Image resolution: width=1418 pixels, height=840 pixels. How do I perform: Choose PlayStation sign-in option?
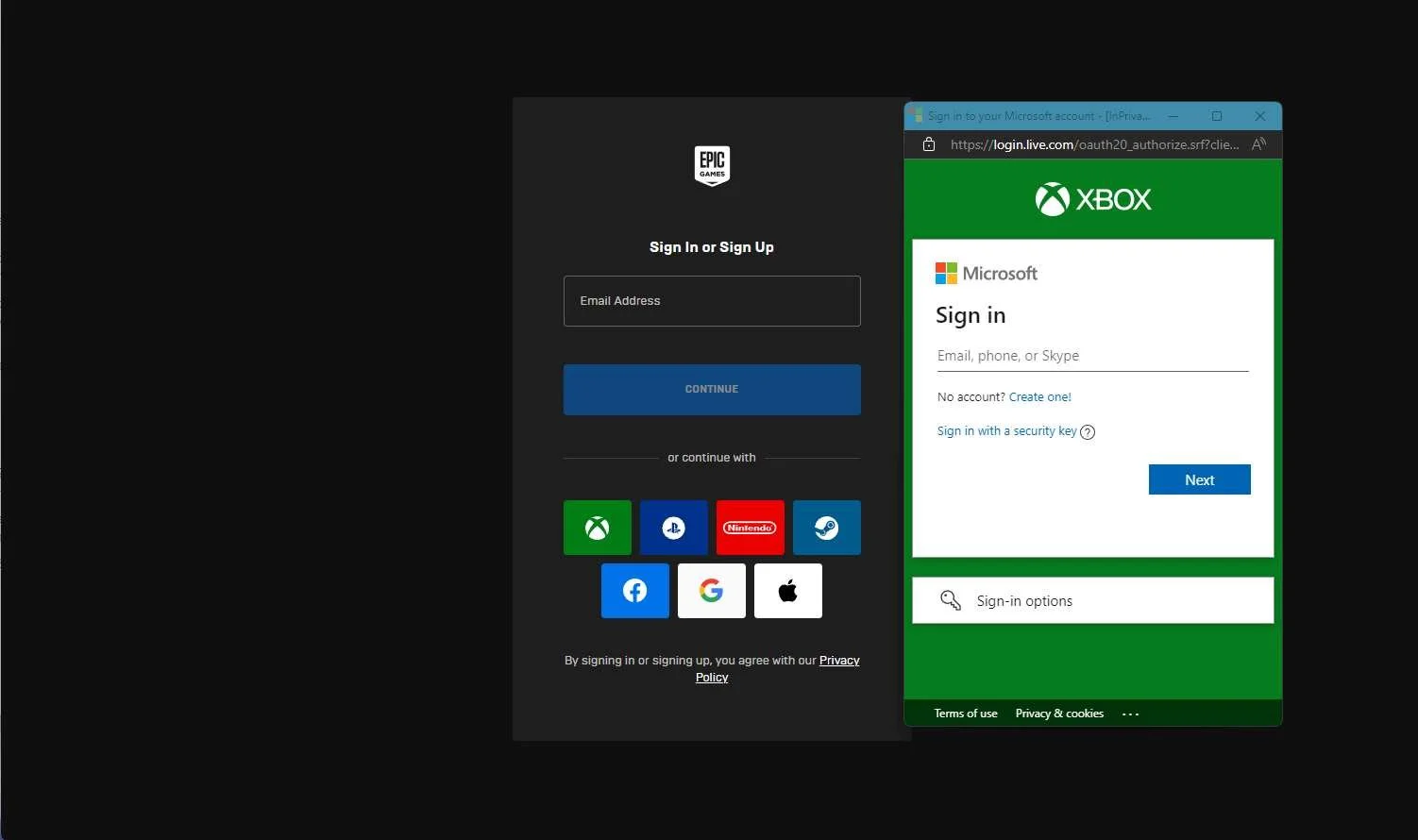coord(673,528)
